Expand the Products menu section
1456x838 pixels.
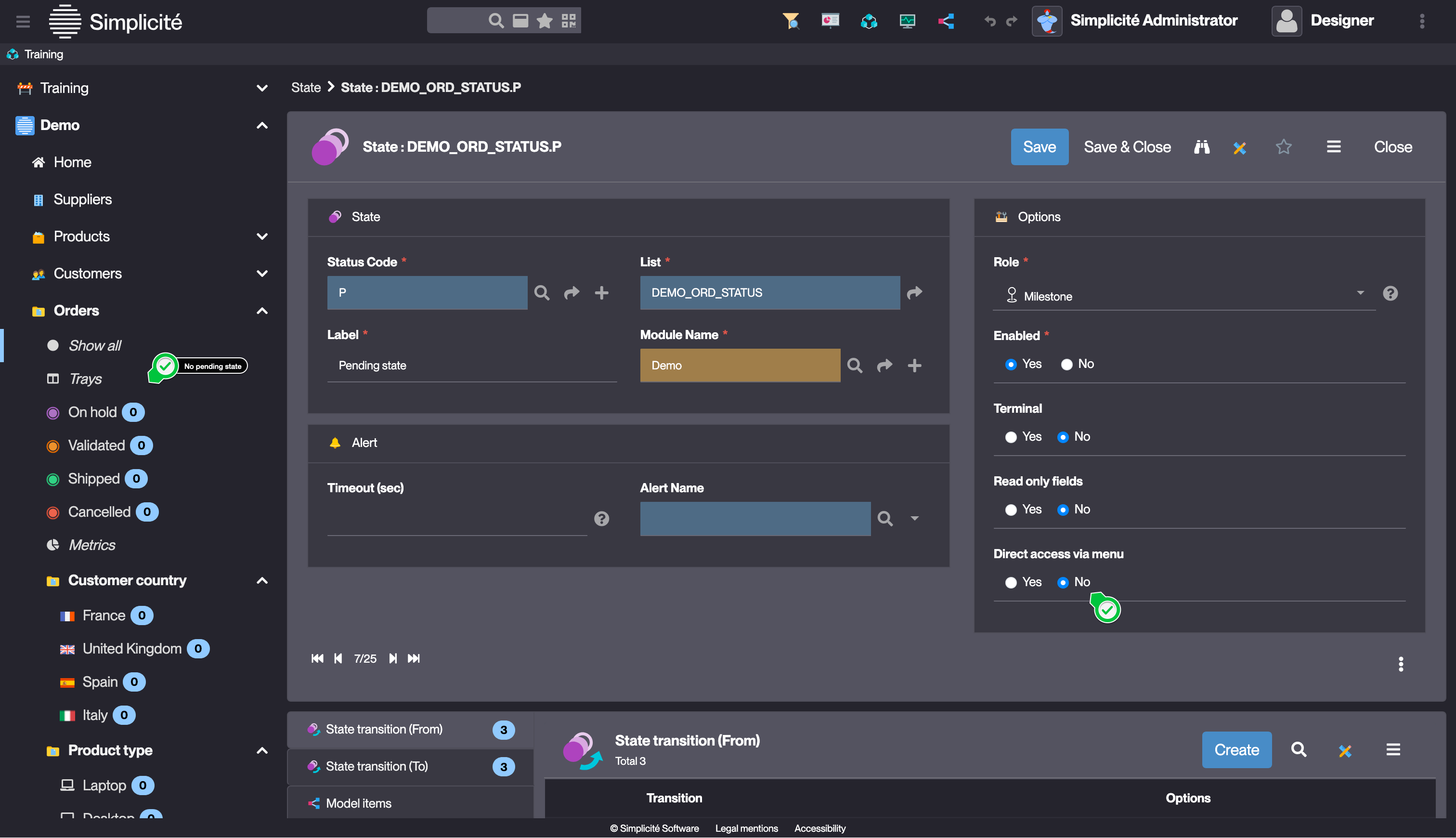click(262, 236)
